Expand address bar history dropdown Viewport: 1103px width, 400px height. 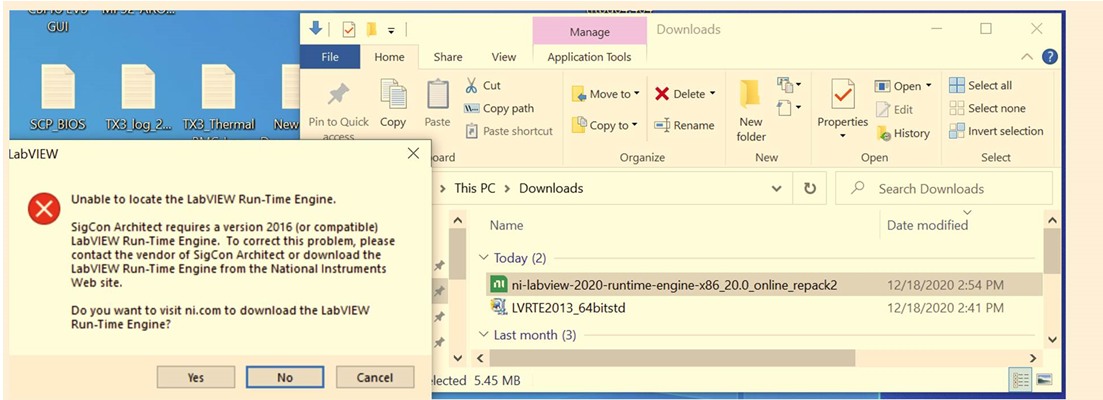tap(777, 188)
